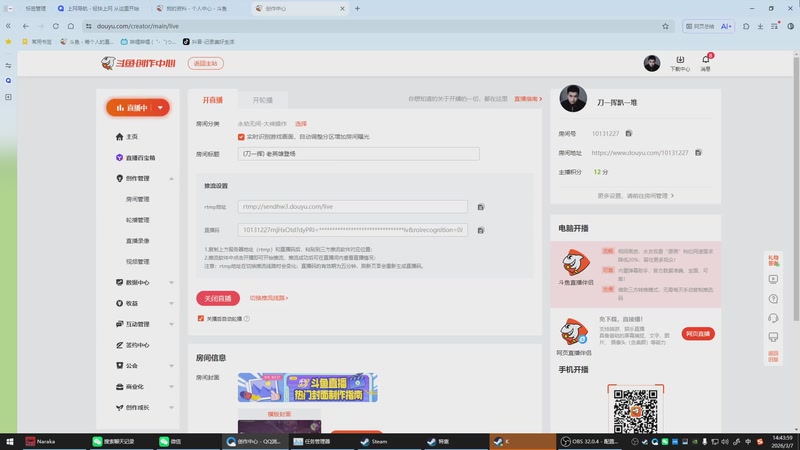Screen dimensions: 800x450
Task: Open the Windows Start menu
Action: 9,441
